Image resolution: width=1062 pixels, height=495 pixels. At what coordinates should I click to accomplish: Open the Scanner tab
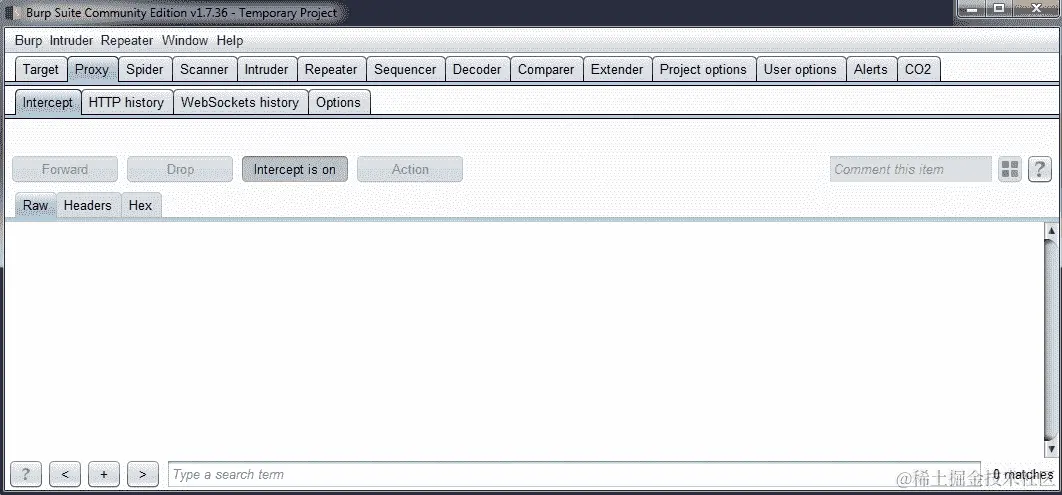(x=204, y=69)
